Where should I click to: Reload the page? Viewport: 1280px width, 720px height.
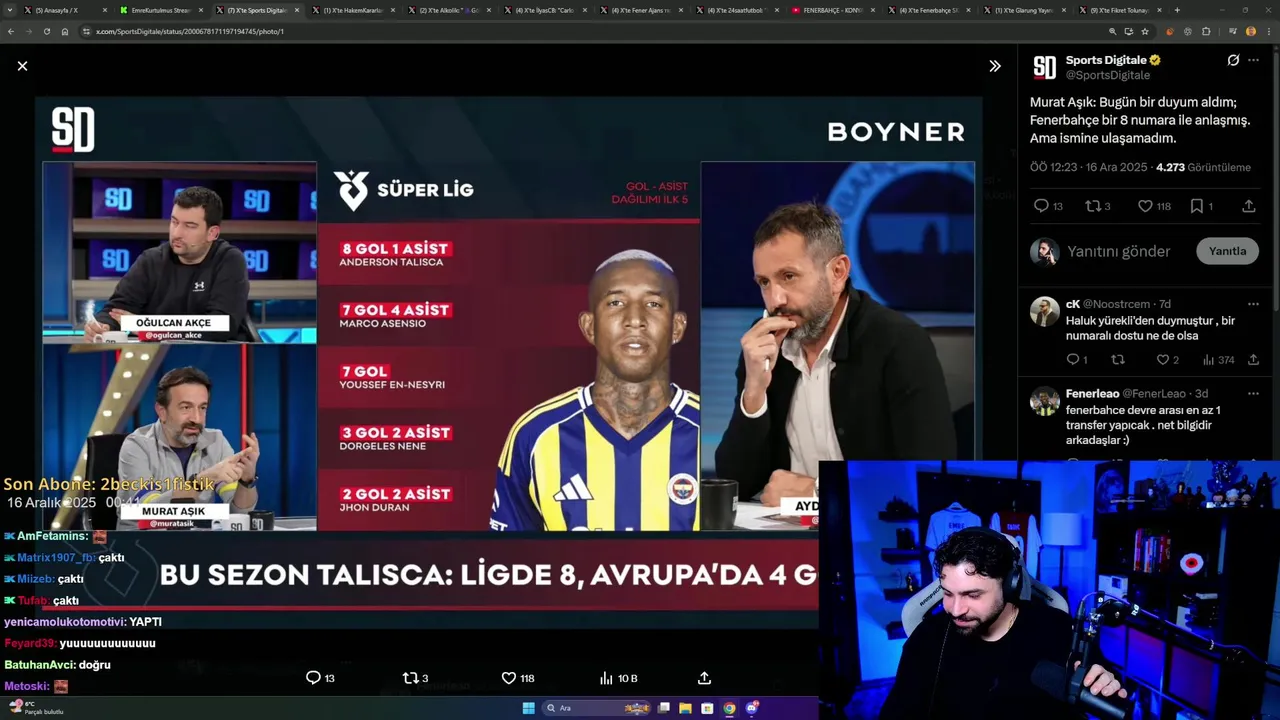[46, 31]
